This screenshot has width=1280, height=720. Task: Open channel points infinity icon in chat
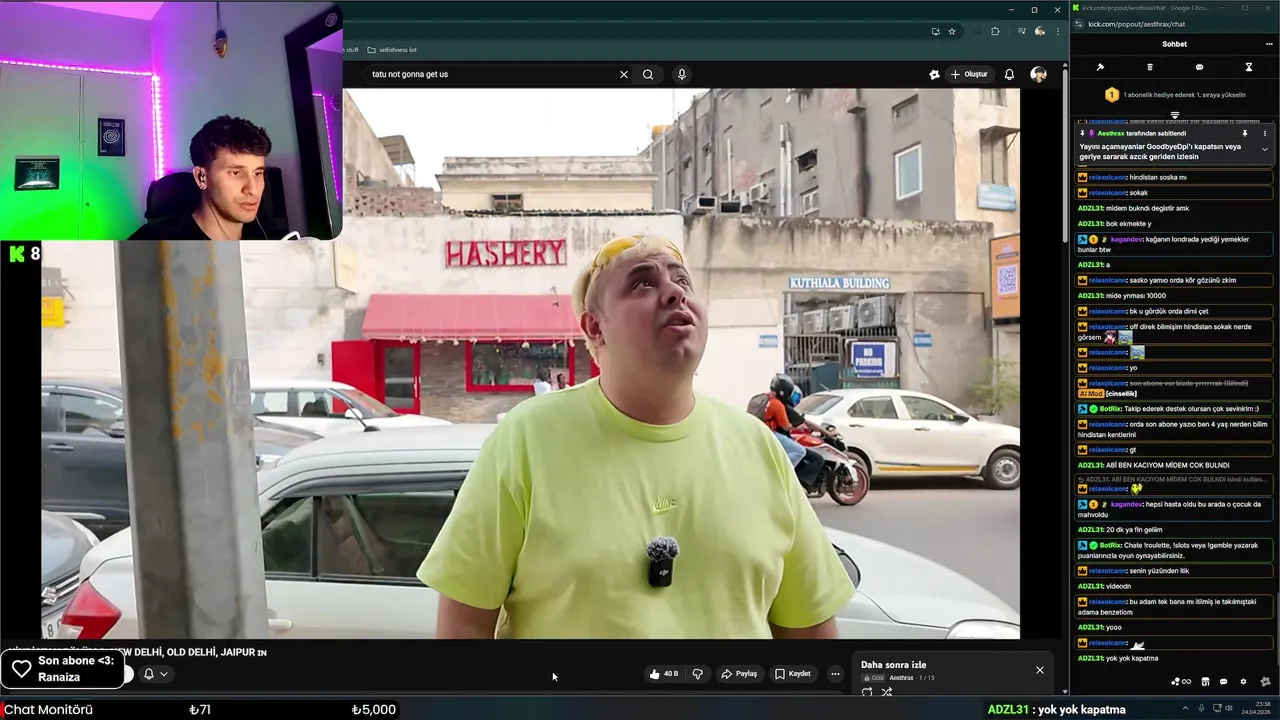point(1181,682)
